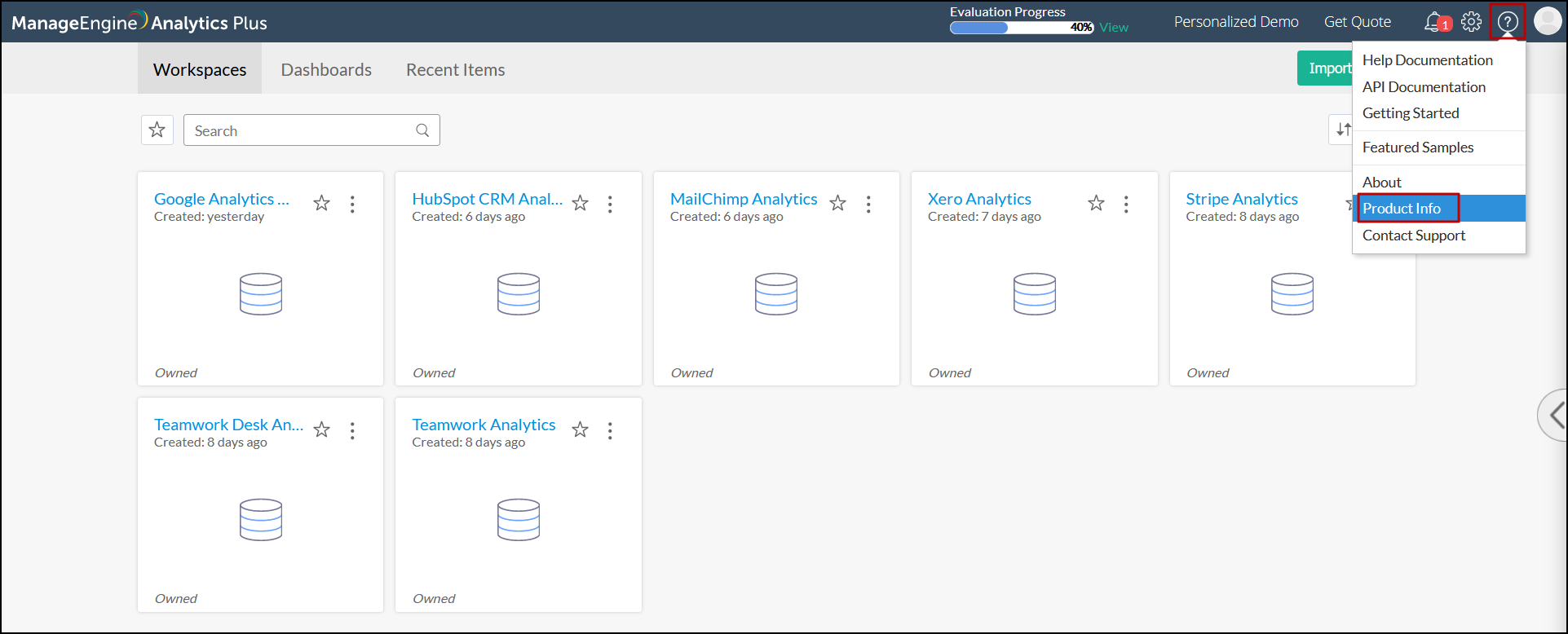Click the Evaluation Progress bar
The image size is (1568, 634).
(1021, 28)
